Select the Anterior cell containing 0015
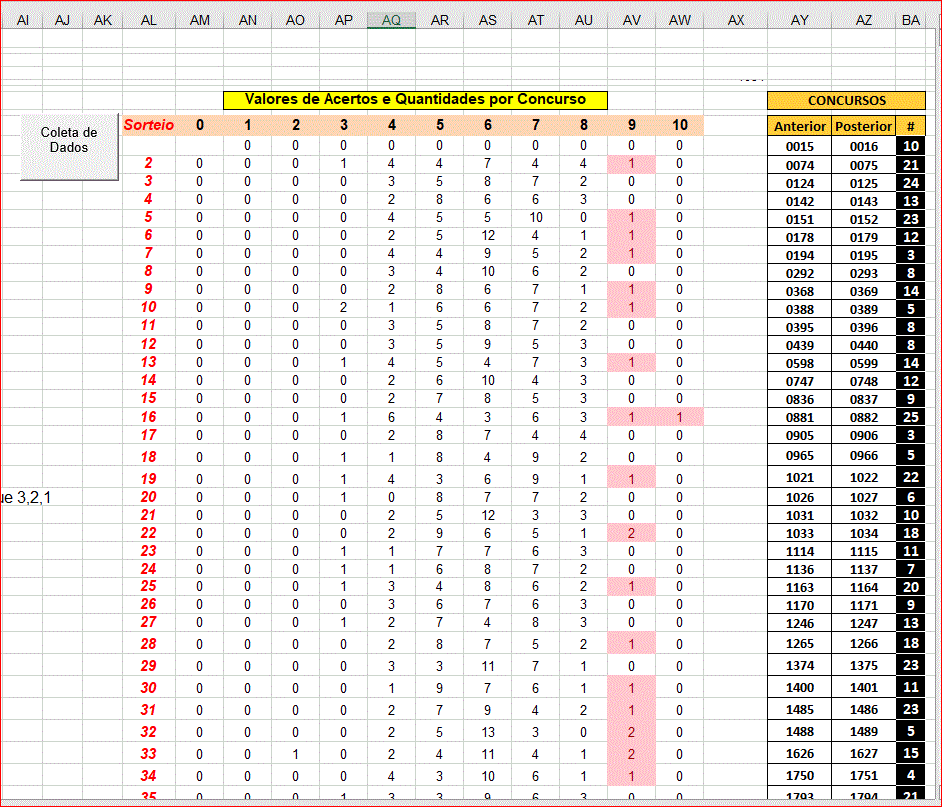 799,147
